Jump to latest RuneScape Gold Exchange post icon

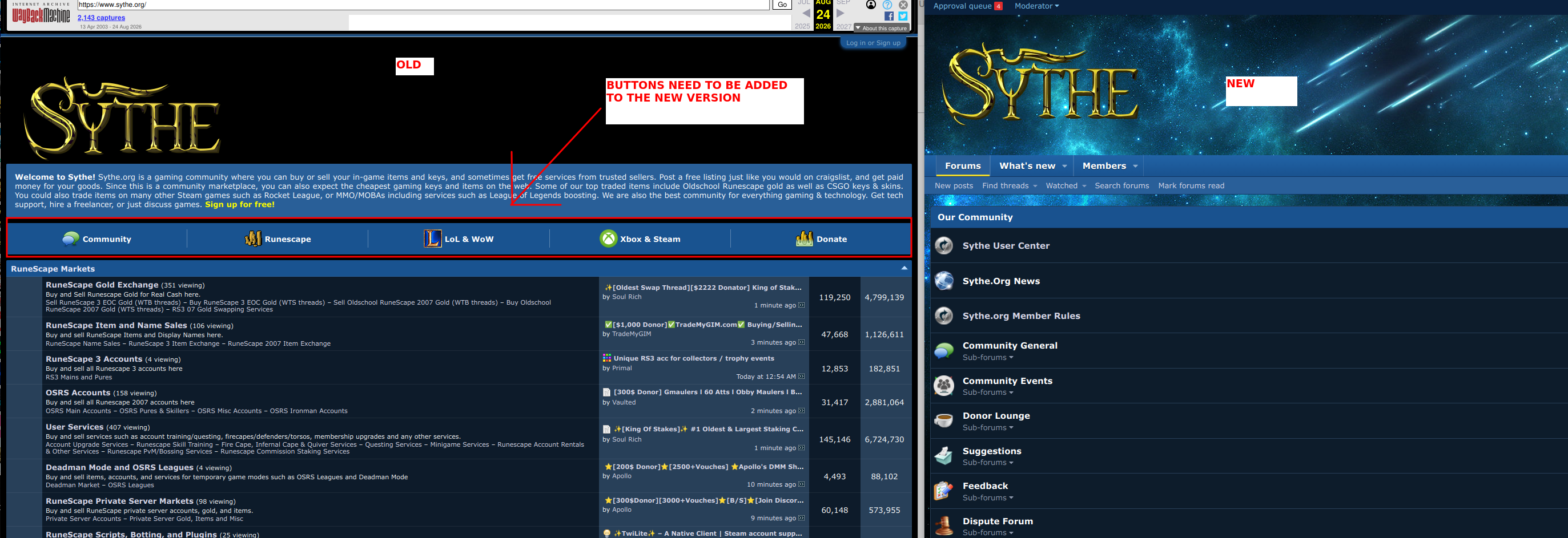801,305
